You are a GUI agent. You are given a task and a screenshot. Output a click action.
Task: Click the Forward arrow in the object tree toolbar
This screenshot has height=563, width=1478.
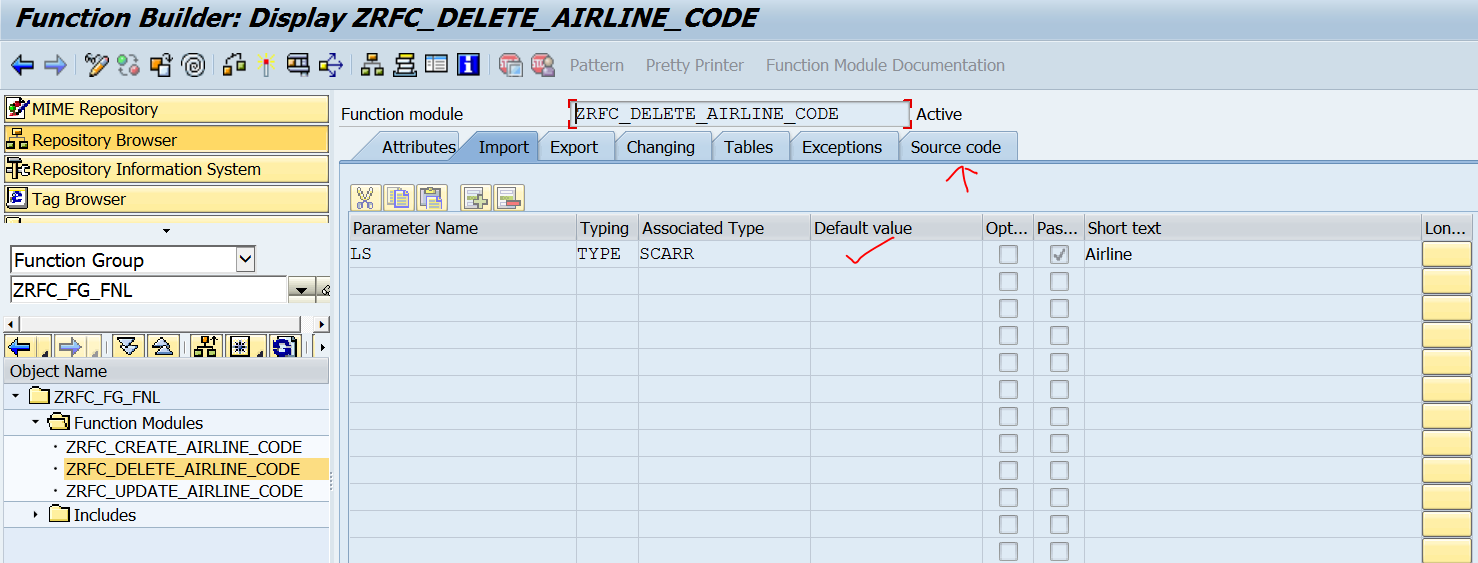click(72, 347)
